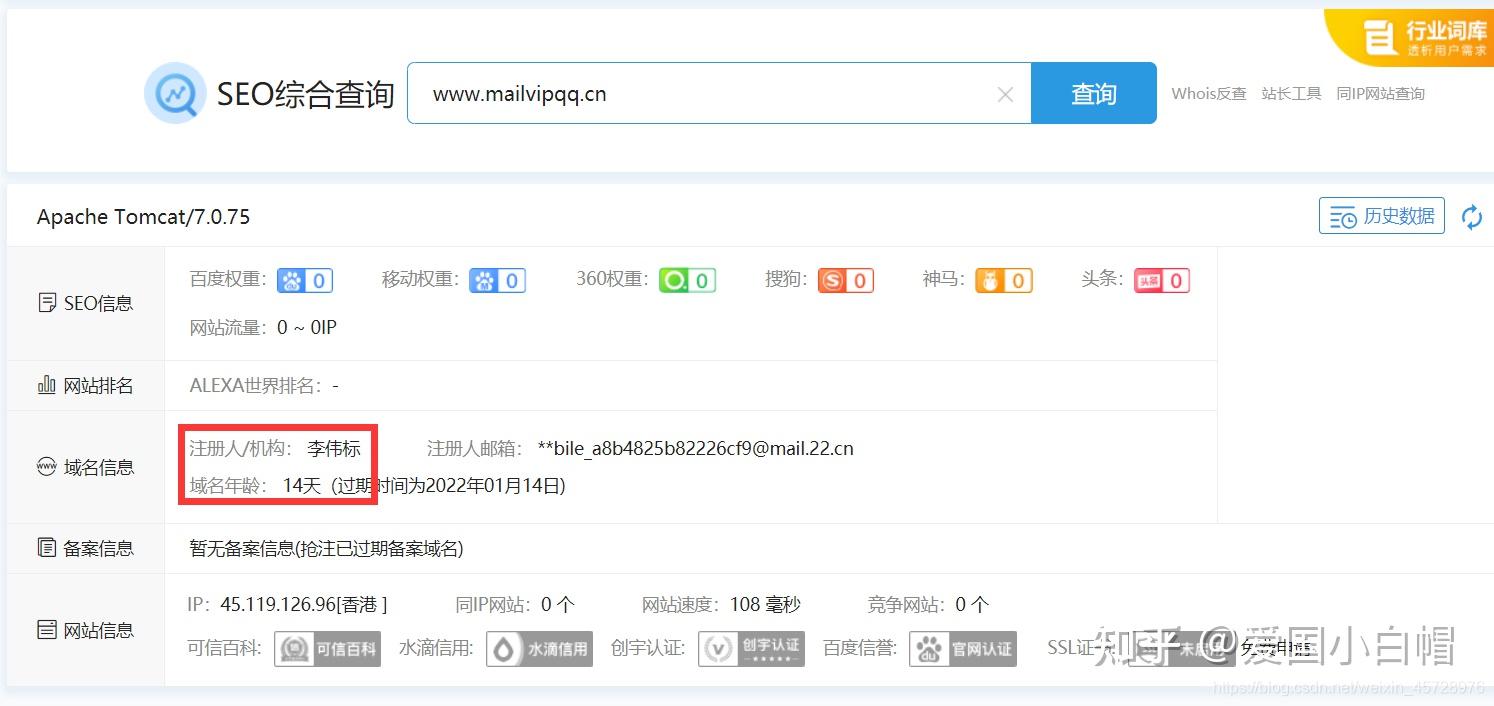The width and height of the screenshot is (1494, 706).
Task: Click the 查询 search button
Action: pyautogui.click(x=1094, y=93)
